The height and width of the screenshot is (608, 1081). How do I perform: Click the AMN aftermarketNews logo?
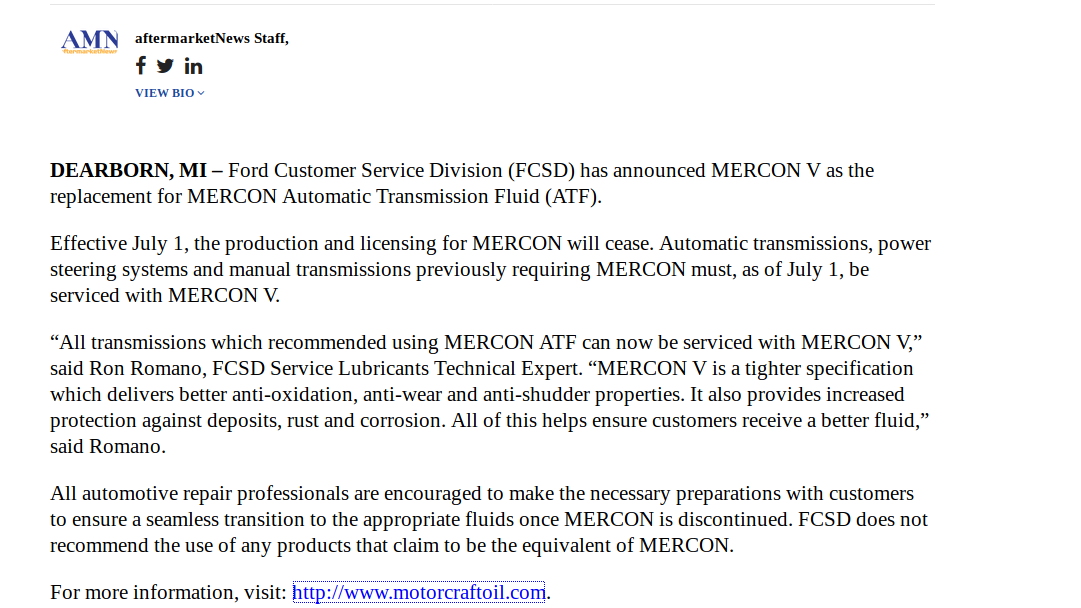coord(90,42)
